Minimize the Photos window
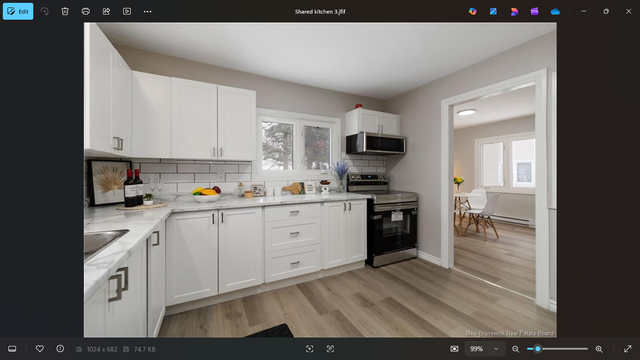 584,11
